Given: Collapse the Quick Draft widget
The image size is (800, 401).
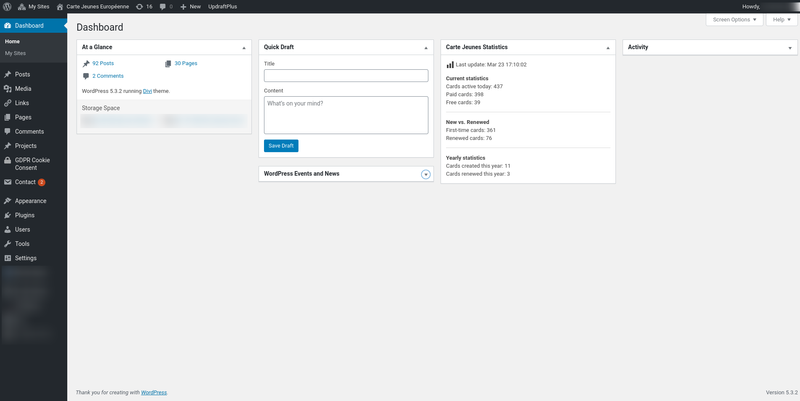Looking at the screenshot, I should pos(426,47).
